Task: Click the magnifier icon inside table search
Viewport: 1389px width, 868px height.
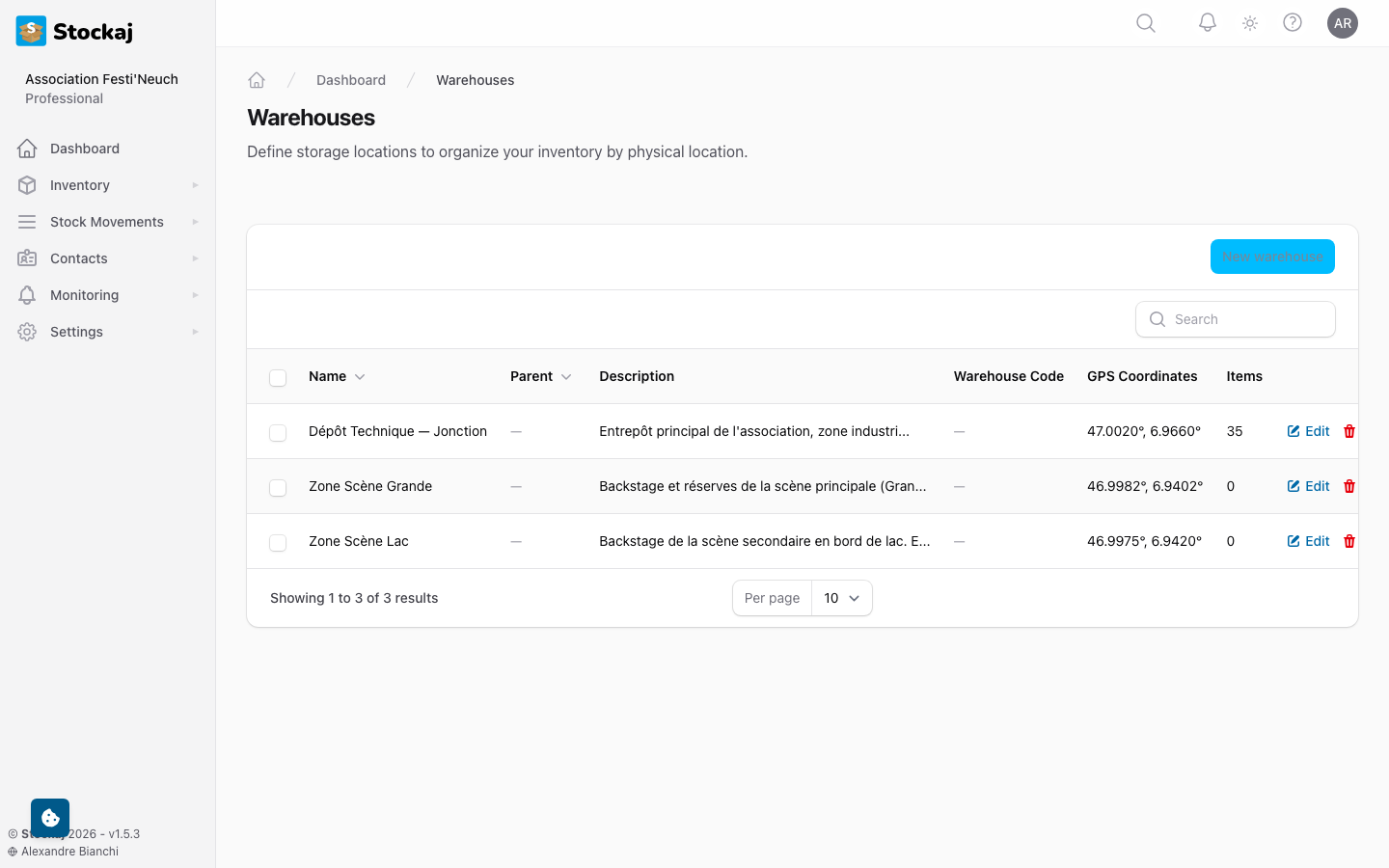Action: [x=1157, y=319]
